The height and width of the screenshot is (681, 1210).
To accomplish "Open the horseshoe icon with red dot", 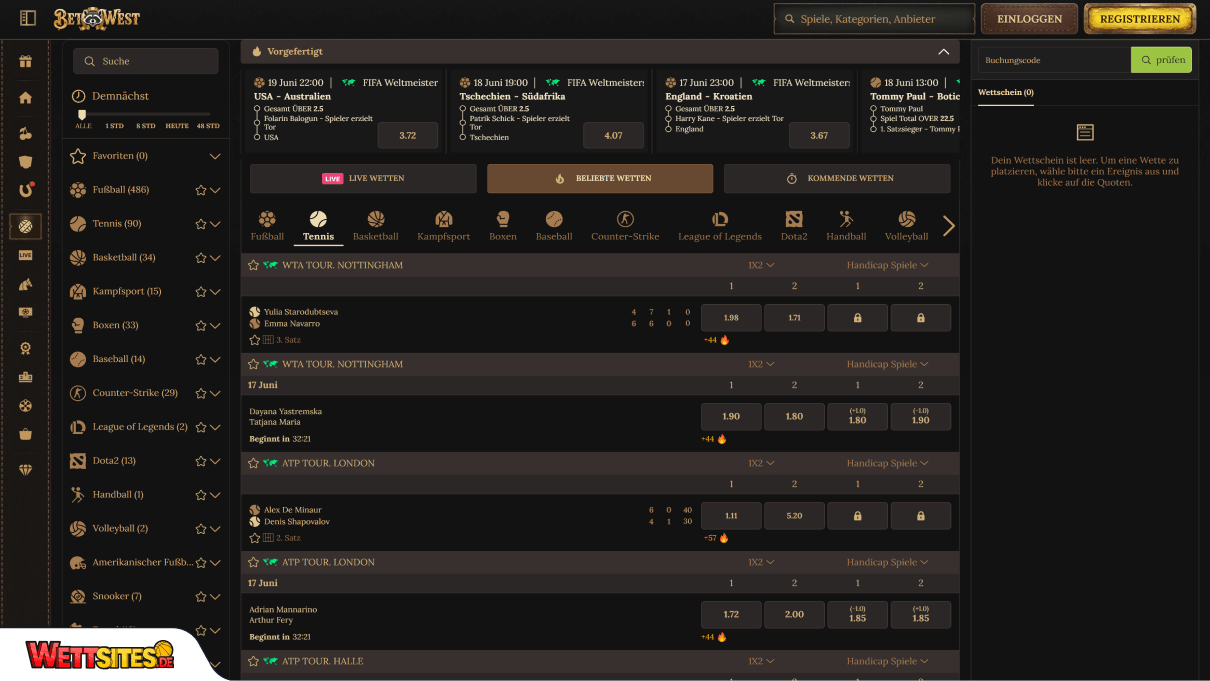I will tap(26, 190).
